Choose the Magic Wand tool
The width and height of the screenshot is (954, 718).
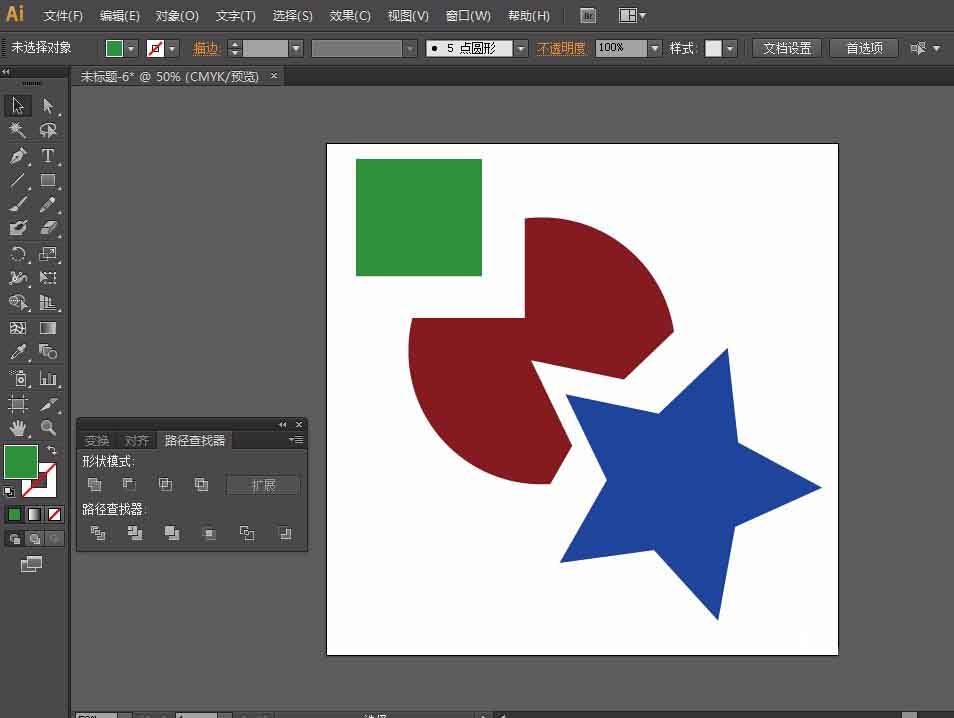click(18, 130)
